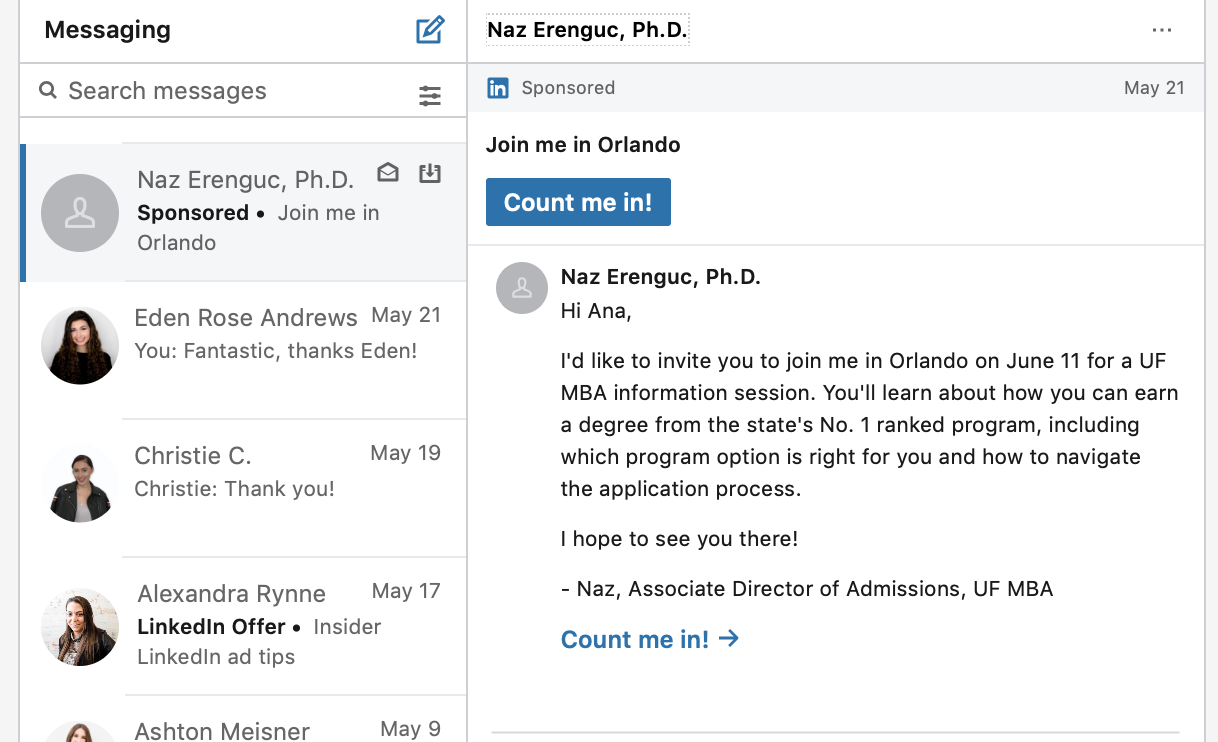Click the 'LinkedIn ad tips' preview text
Viewport: 1218px width, 742px height.
pos(216,657)
